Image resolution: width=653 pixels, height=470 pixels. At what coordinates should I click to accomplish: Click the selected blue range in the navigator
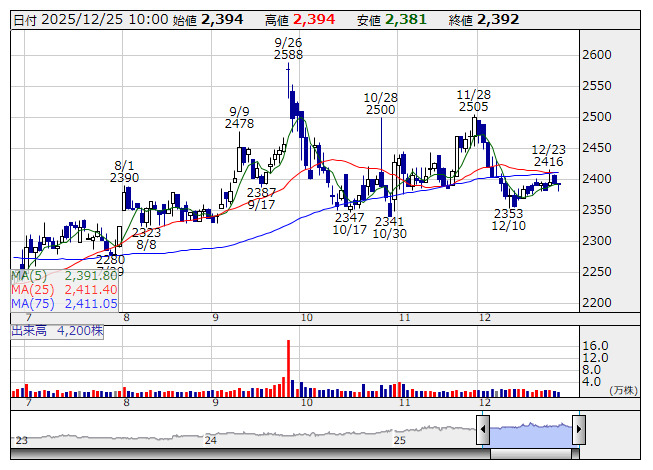coord(531,435)
